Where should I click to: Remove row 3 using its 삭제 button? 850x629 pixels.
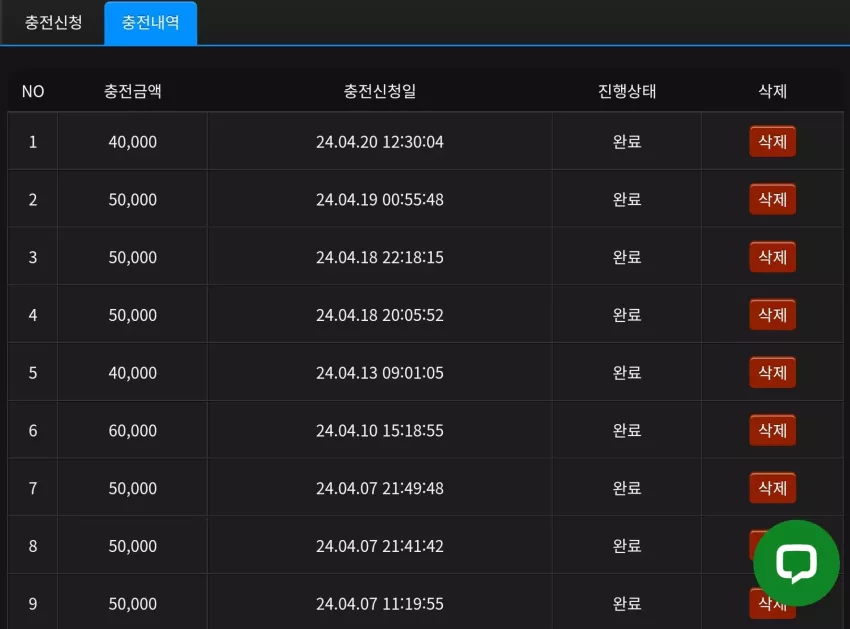pyautogui.click(x=772, y=257)
